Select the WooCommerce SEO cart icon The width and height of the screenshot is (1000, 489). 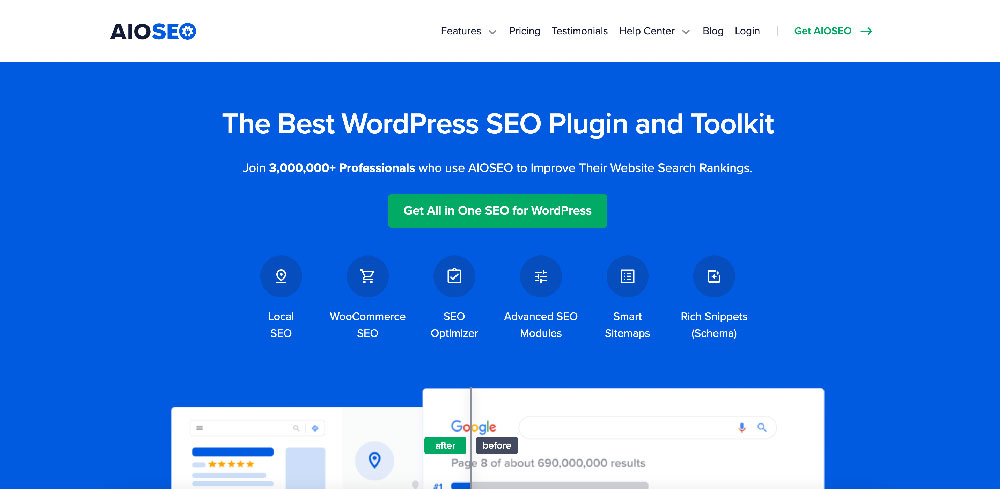click(367, 276)
